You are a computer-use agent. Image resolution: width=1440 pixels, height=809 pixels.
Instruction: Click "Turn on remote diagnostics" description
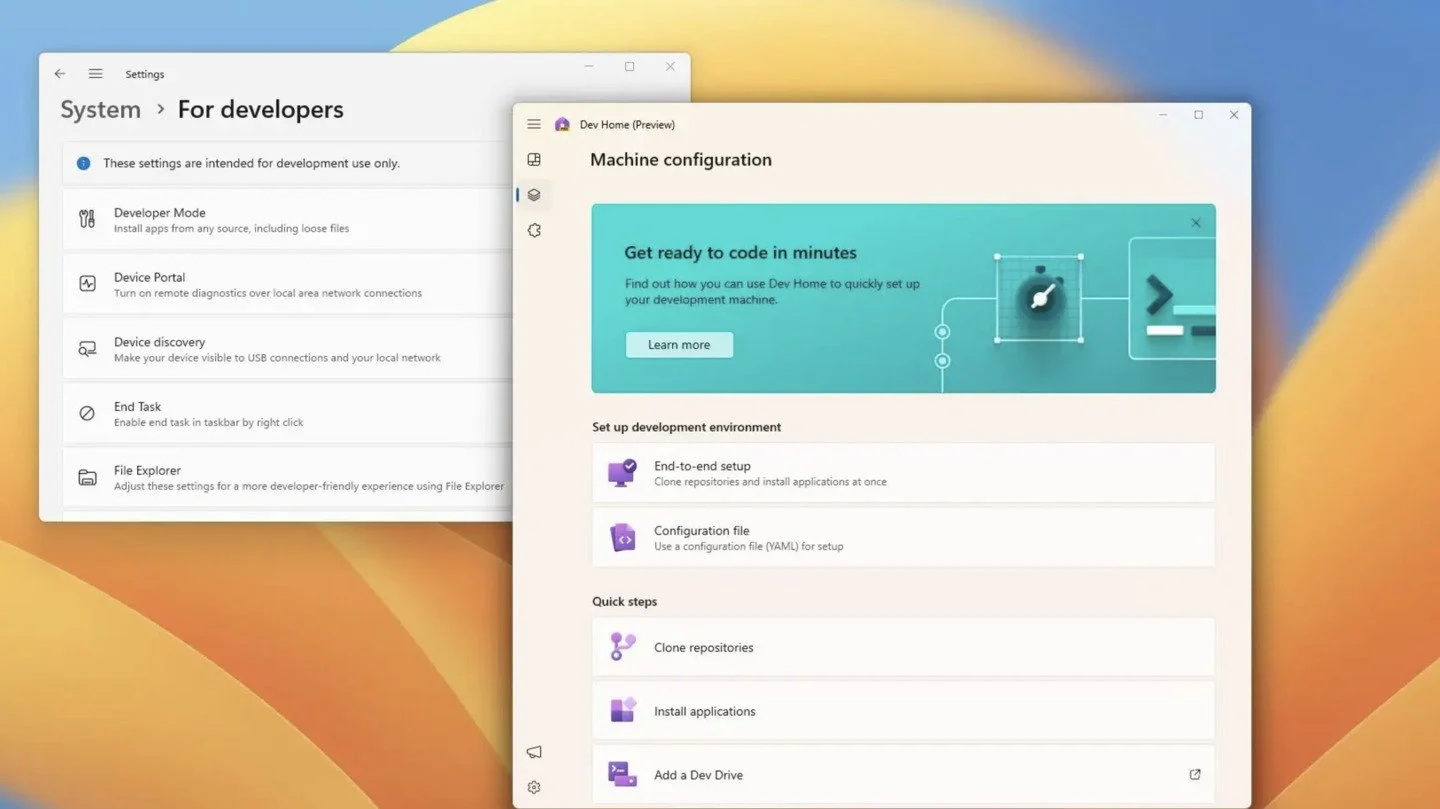click(x=268, y=293)
